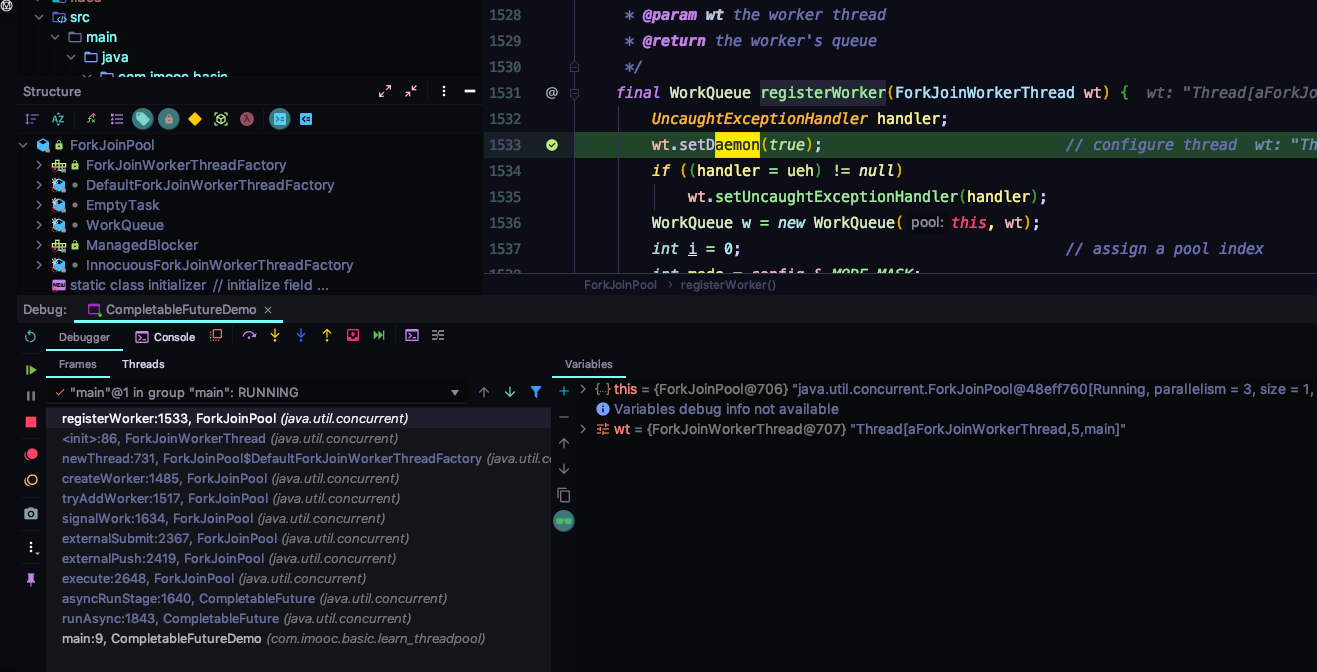
Task: Stop the debug session with the red square
Action: (x=31, y=422)
